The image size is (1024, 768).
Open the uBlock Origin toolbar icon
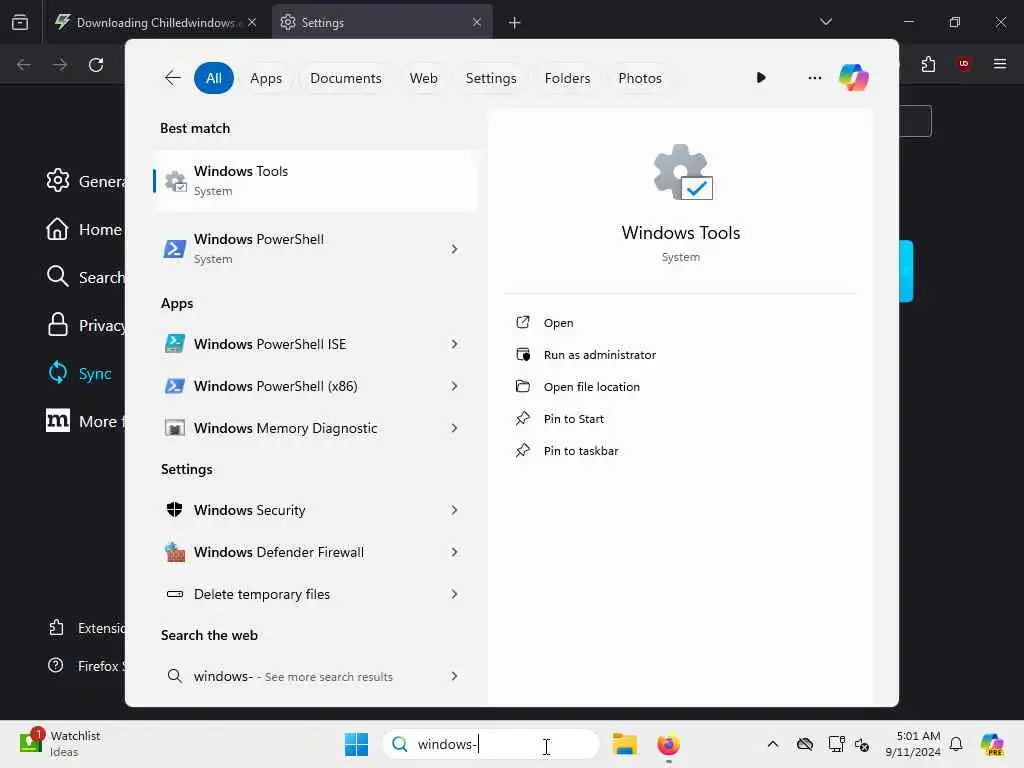click(964, 64)
